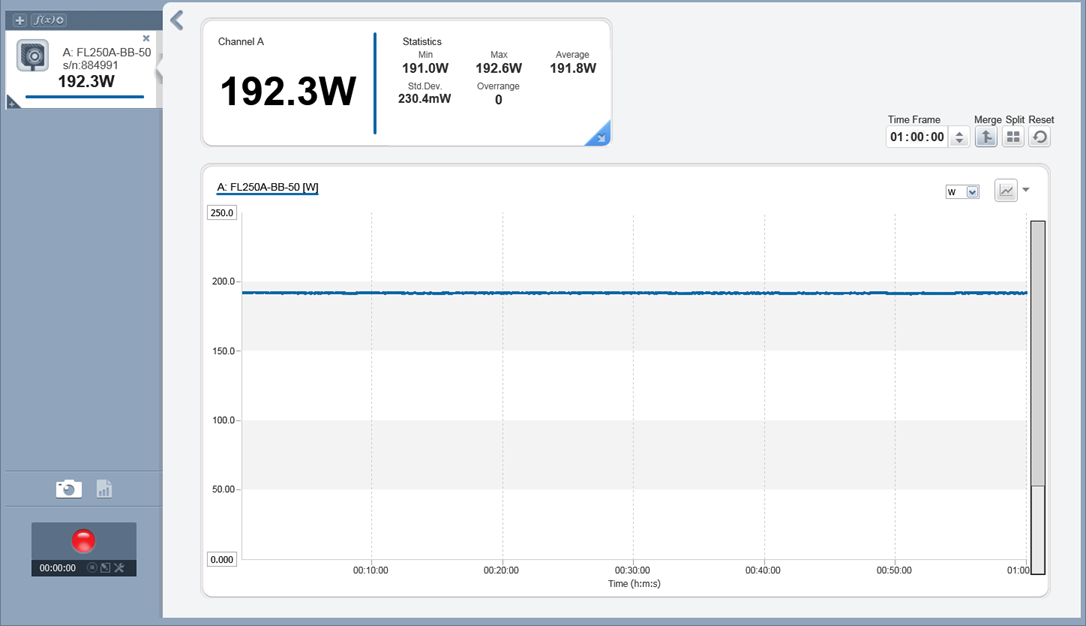Open the f(x) math channel button

[x=49, y=20]
